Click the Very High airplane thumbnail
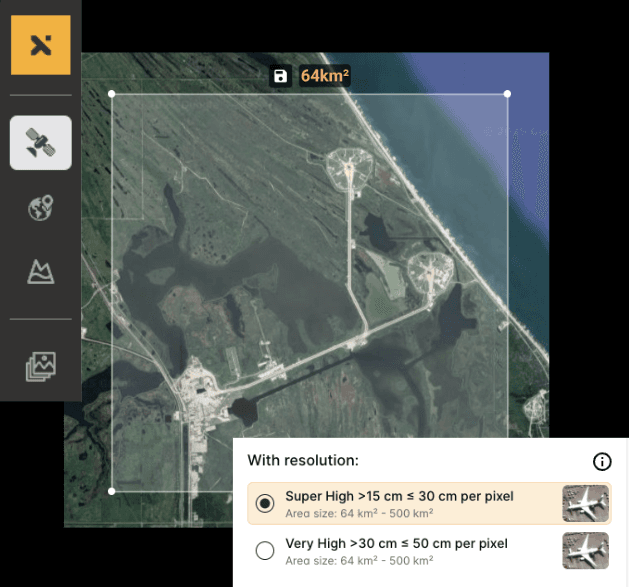This screenshot has width=629, height=587. [585, 551]
